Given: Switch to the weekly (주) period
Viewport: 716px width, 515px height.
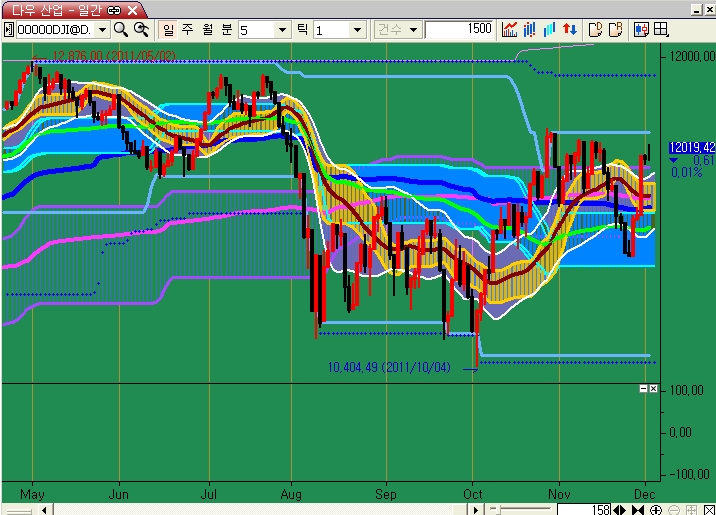Looking at the screenshot, I should click(186, 30).
